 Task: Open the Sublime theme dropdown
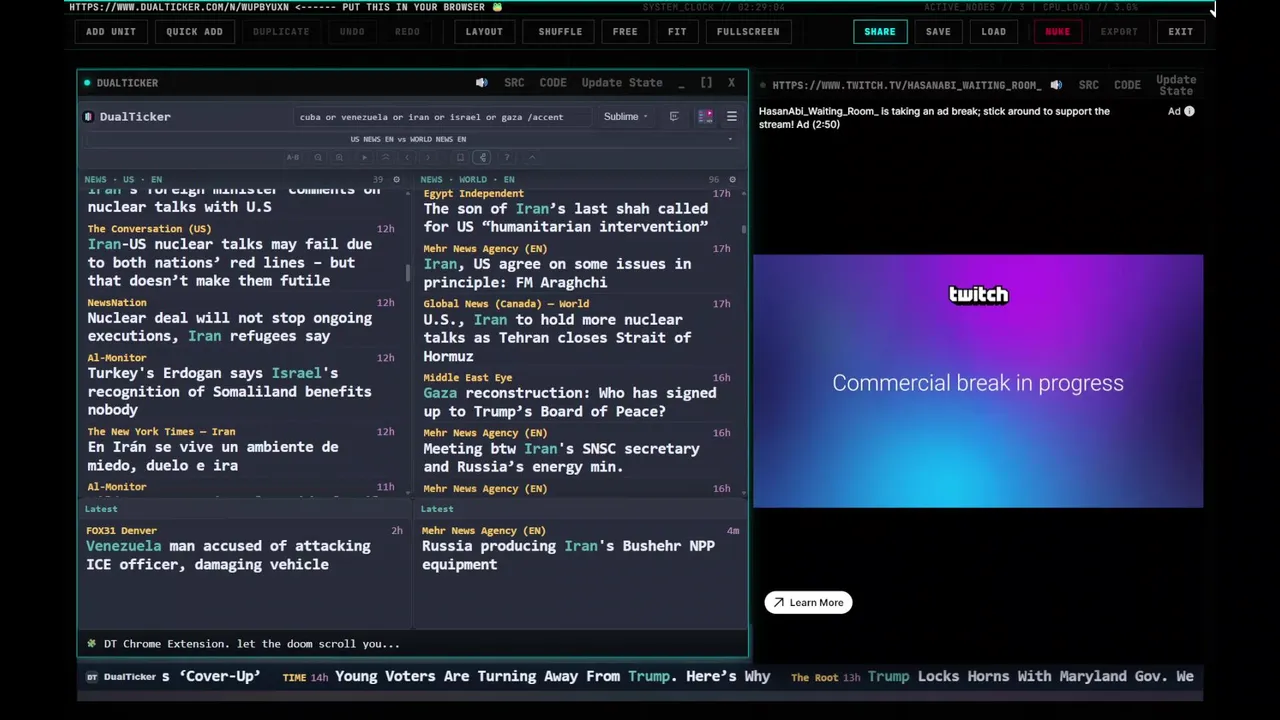625,117
